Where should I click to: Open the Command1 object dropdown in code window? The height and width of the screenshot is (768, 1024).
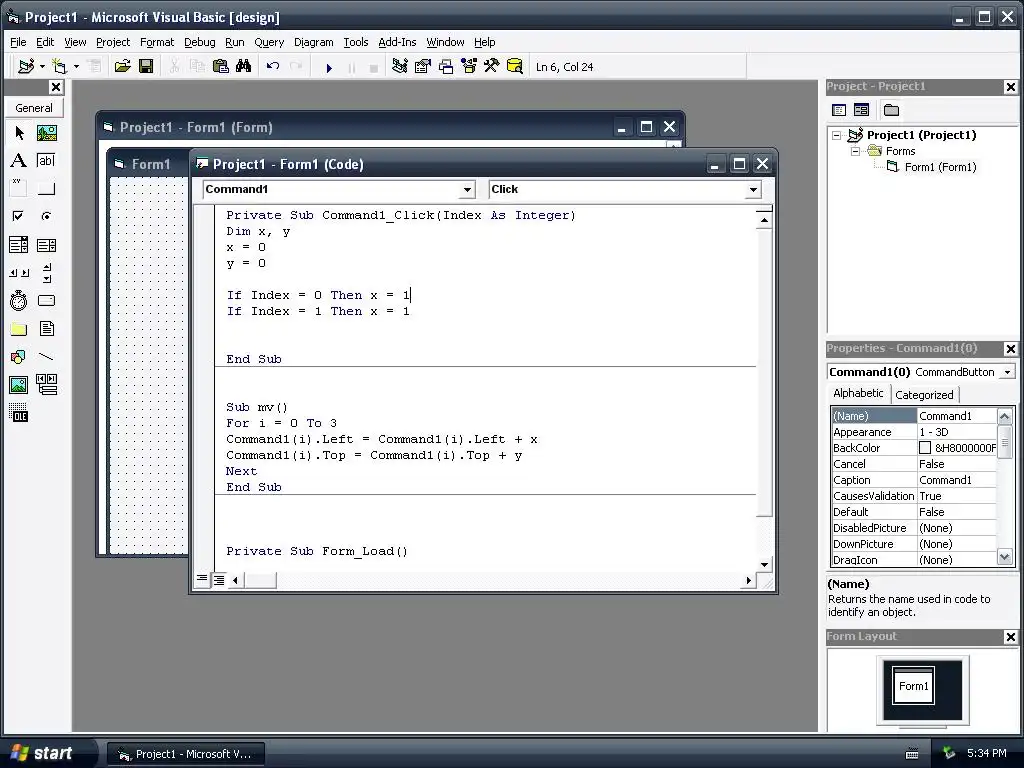click(x=467, y=190)
